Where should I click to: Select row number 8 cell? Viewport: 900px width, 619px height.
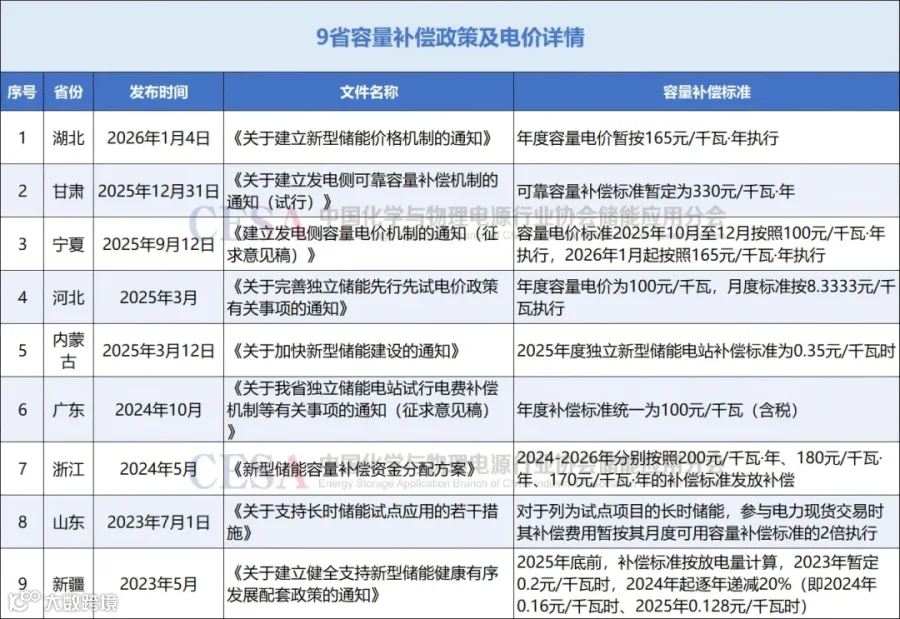pyautogui.click(x=22, y=522)
